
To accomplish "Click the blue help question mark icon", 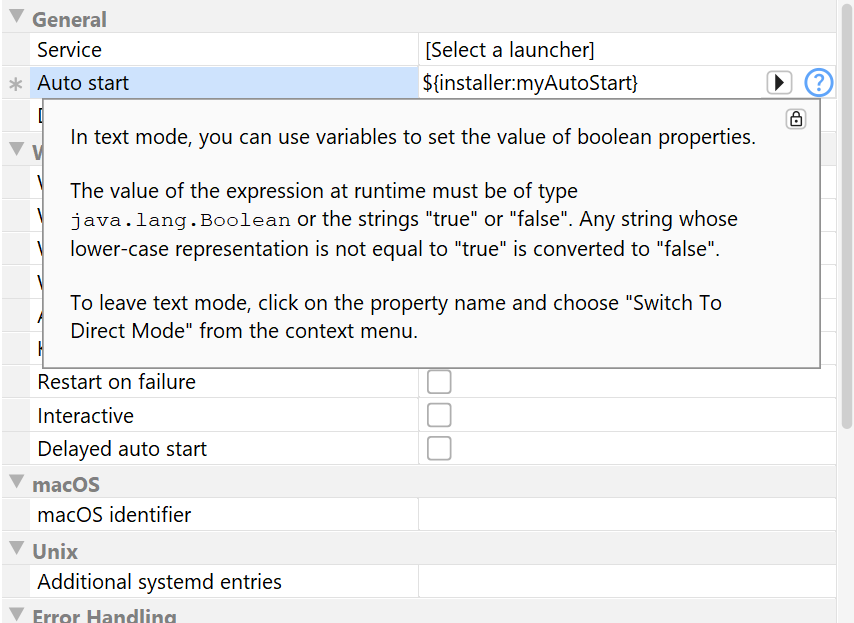I will (x=818, y=83).
